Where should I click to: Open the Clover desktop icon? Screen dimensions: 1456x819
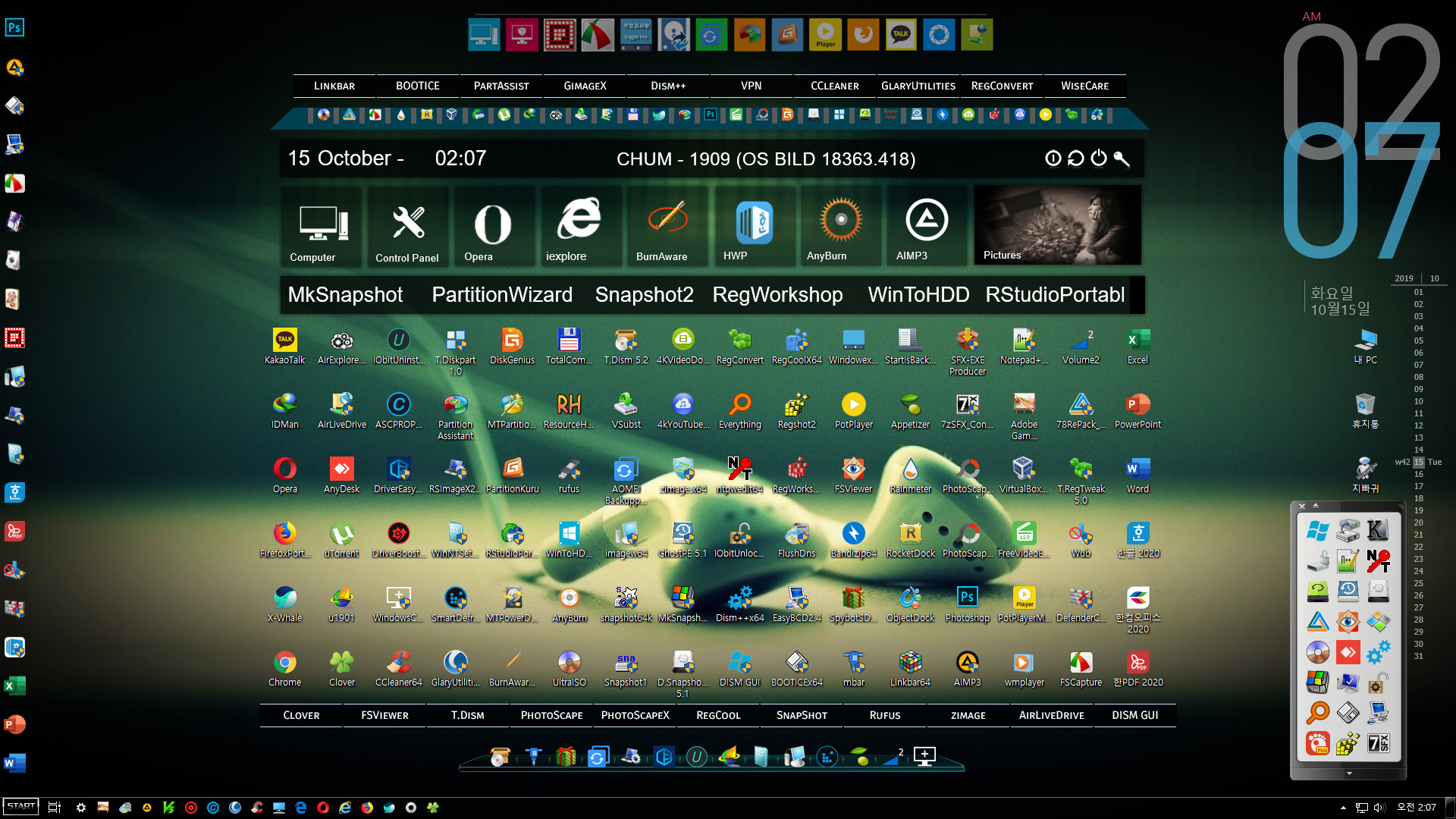tap(341, 669)
